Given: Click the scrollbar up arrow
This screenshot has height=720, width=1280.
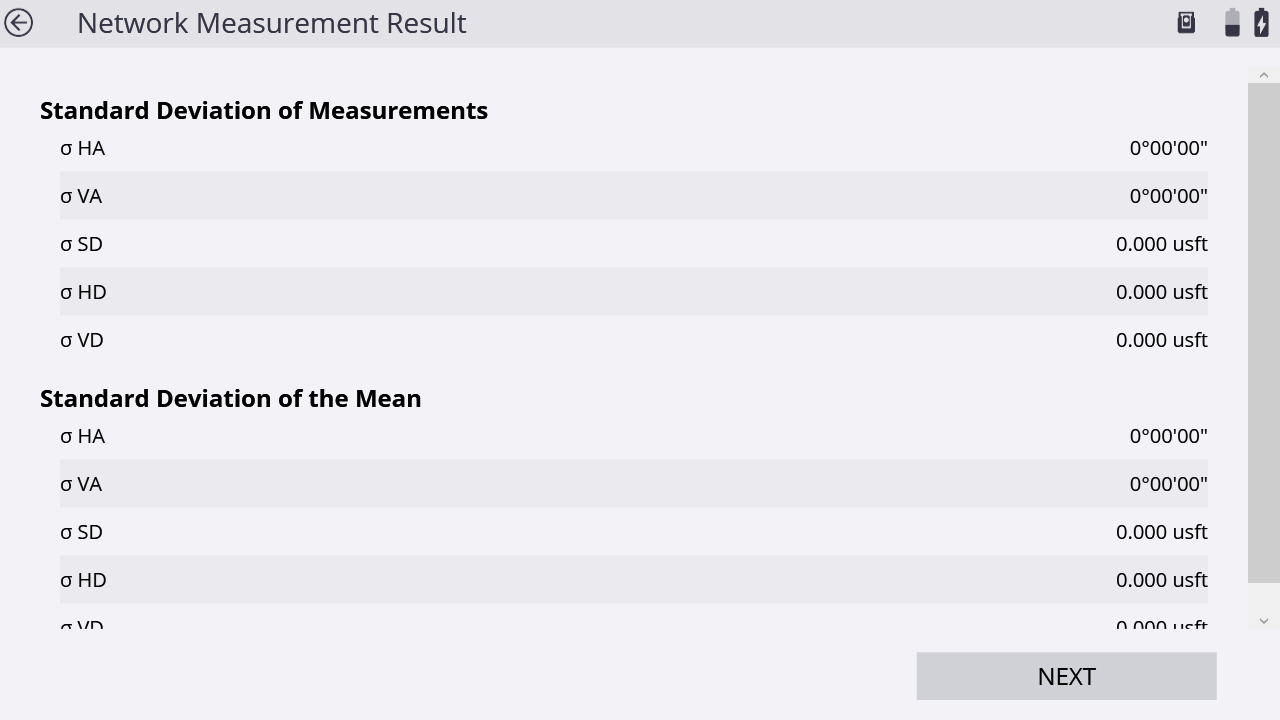Looking at the screenshot, I should [x=1264, y=76].
